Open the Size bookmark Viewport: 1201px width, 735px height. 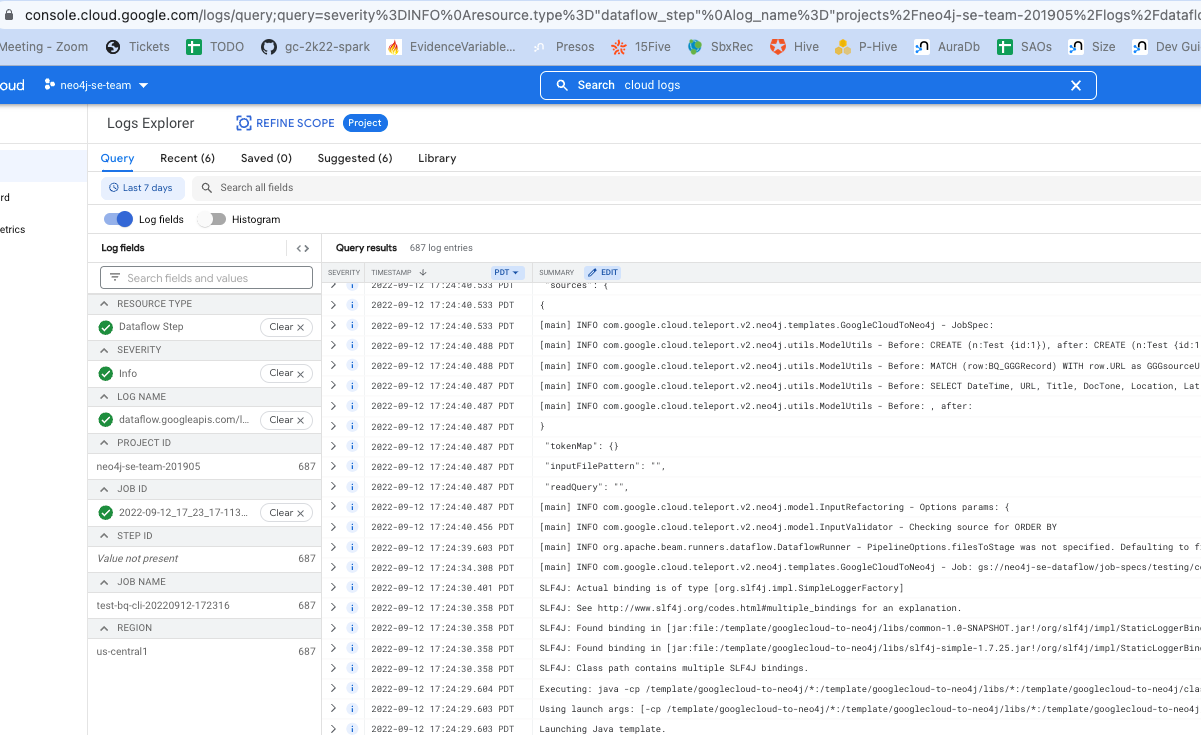click(x=1092, y=46)
